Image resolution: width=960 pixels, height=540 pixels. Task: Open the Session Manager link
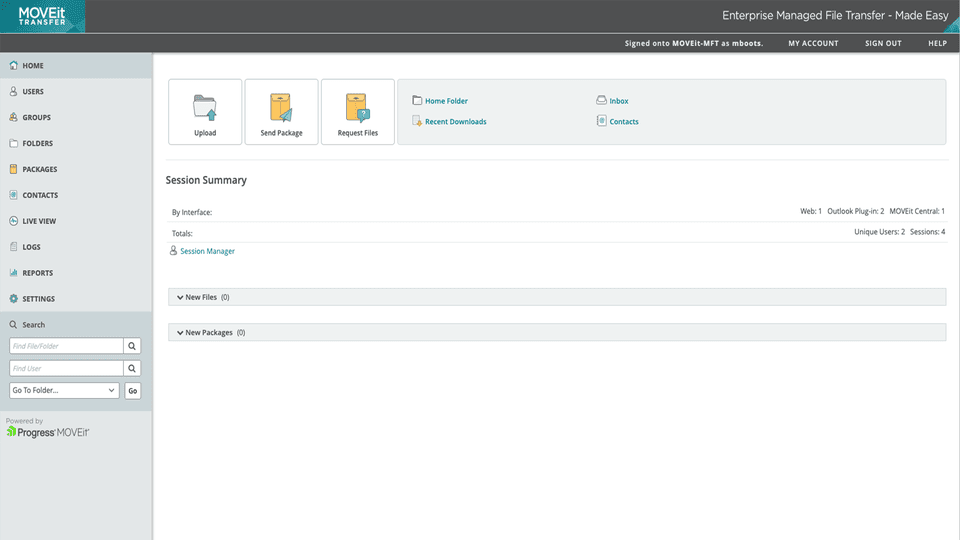[x=207, y=251]
